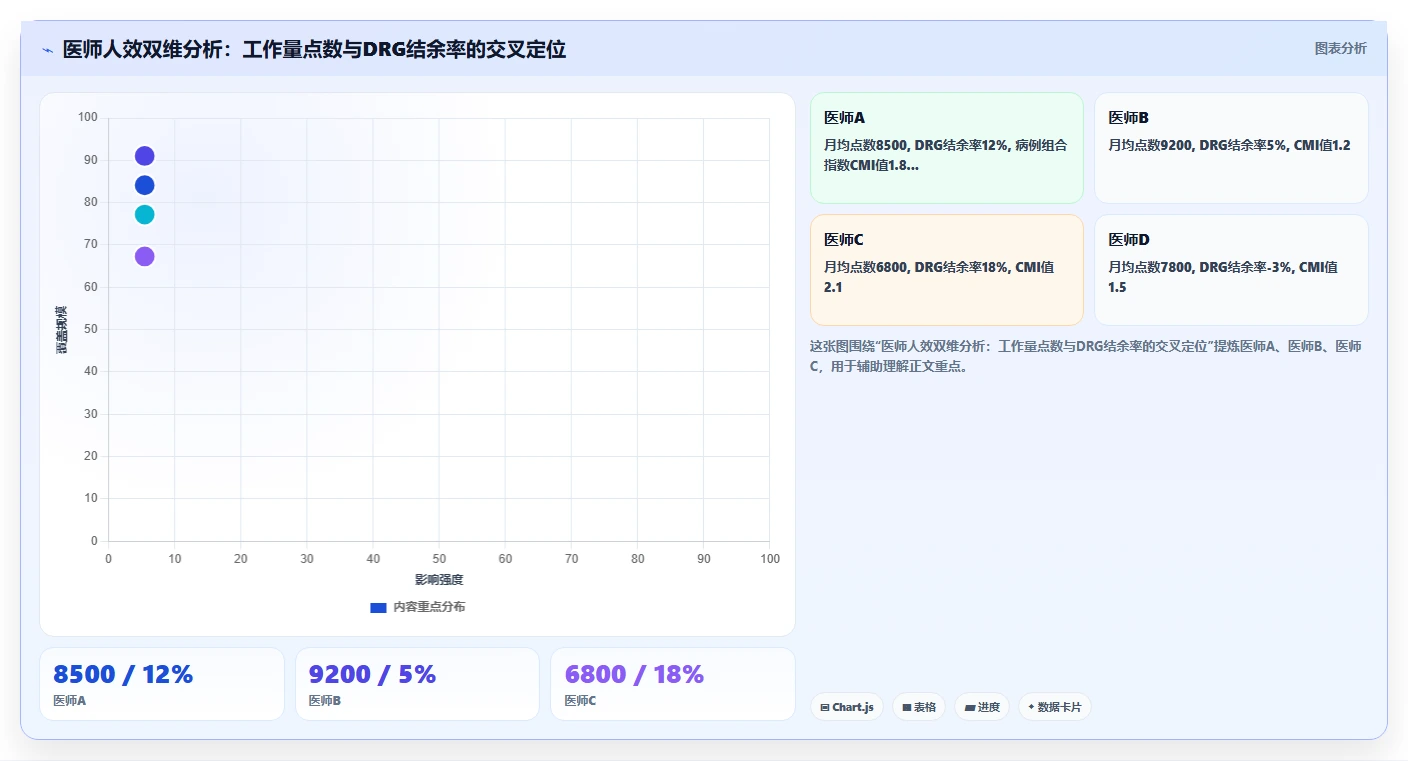Click the main title heading text

[x=314, y=49]
